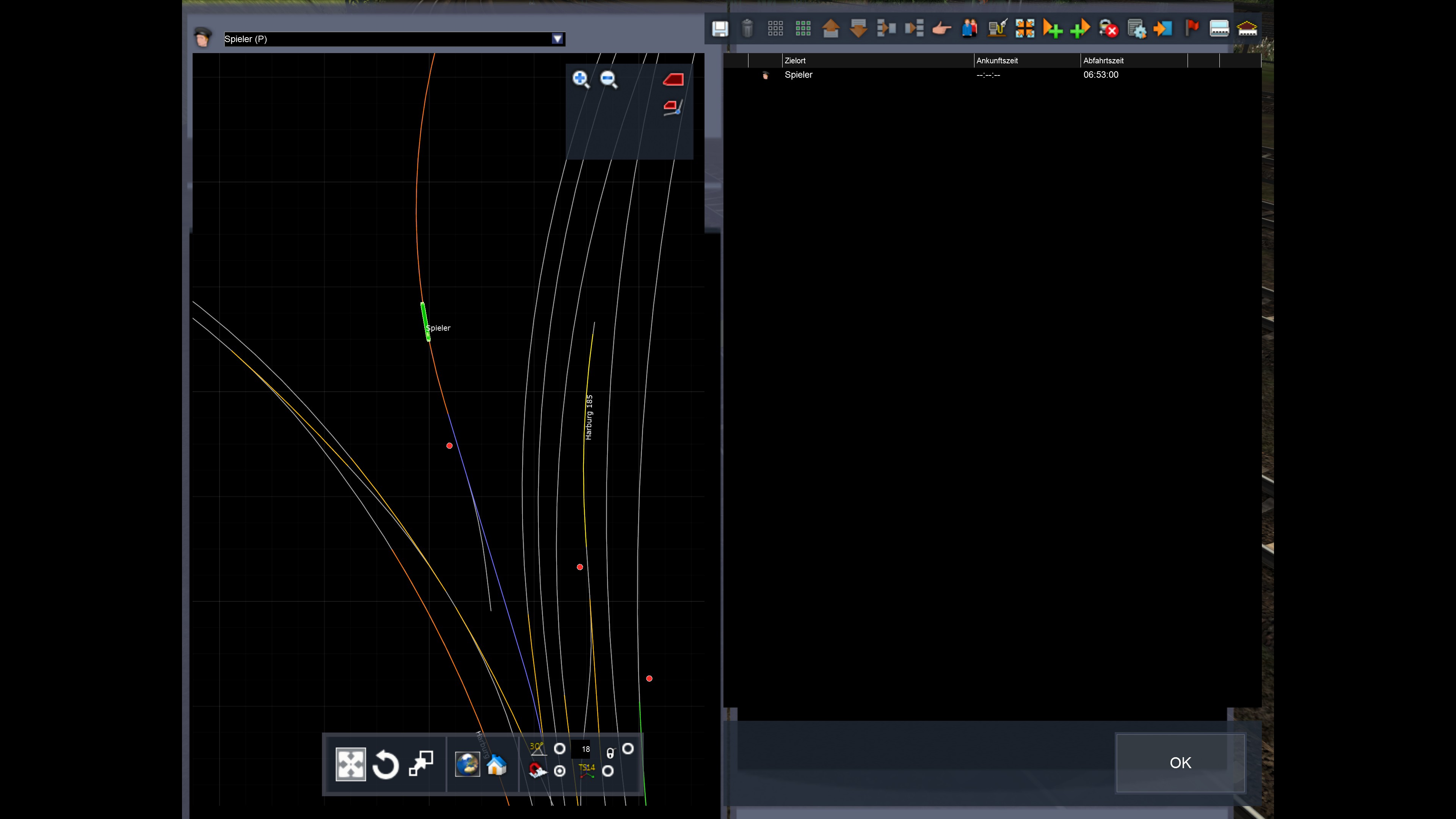Screen dimensions: 1456x819
Task: Toggle the mouse lock radio button
Action: (x=628, y=748)
